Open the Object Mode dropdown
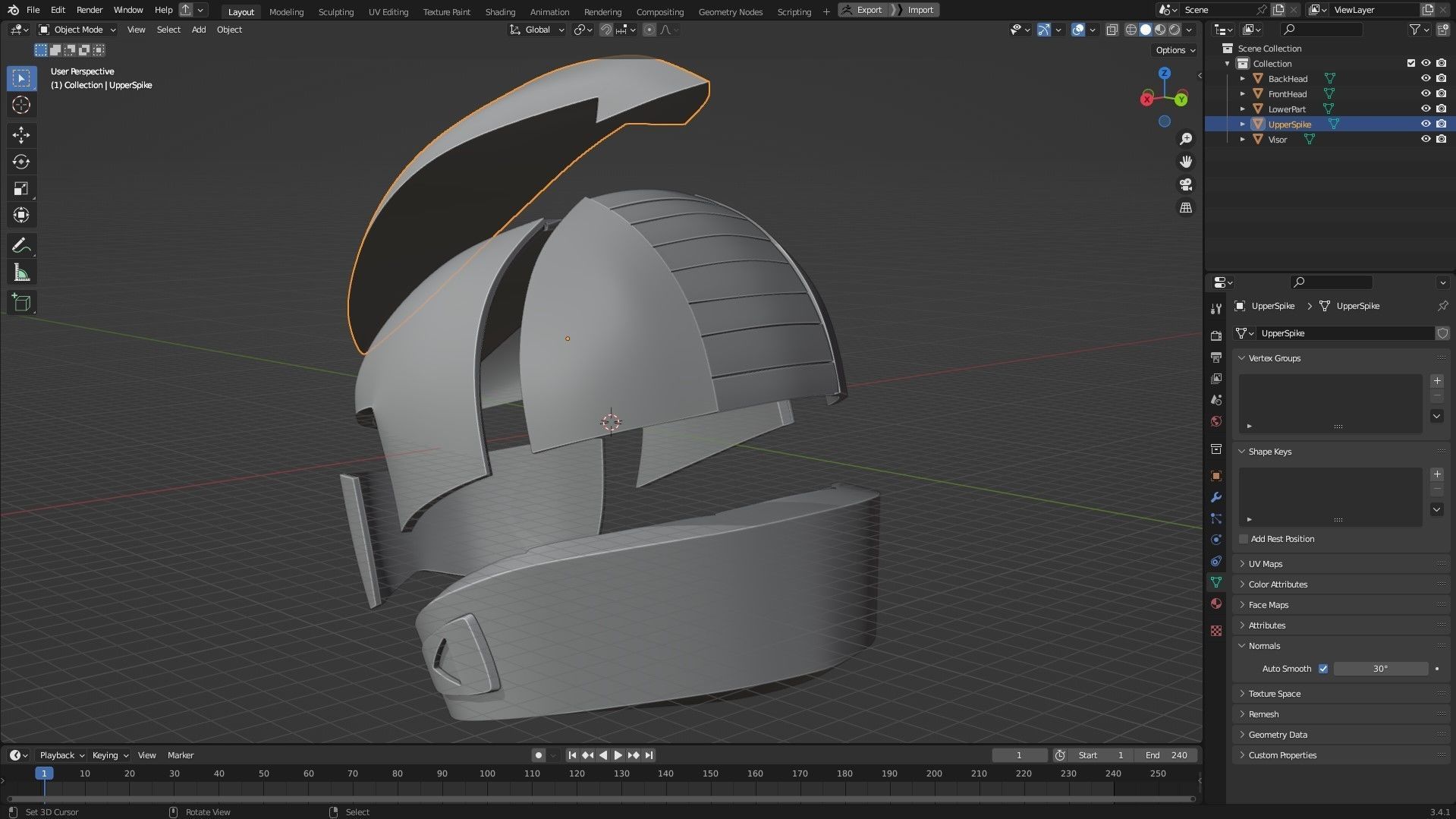The width and height of the screenshot is (1456, 819). [78, 30]
